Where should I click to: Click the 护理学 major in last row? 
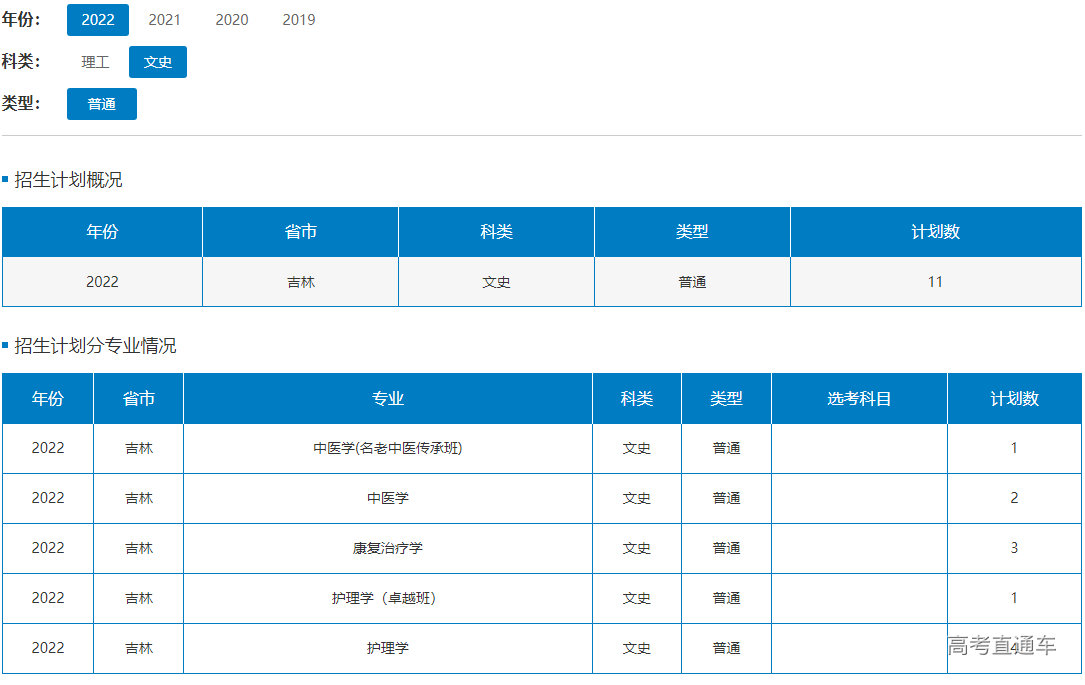pyautogui.click(x=388, y=648)
